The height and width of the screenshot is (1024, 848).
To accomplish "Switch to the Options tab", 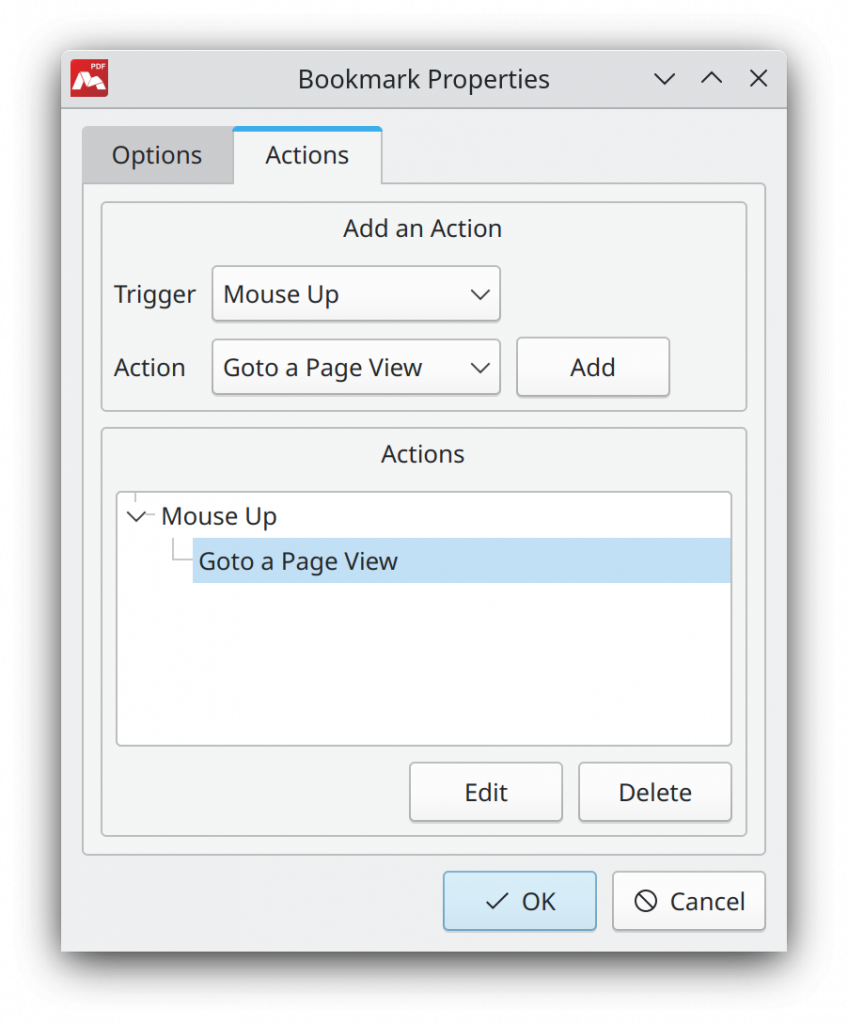I will (156, 155).
